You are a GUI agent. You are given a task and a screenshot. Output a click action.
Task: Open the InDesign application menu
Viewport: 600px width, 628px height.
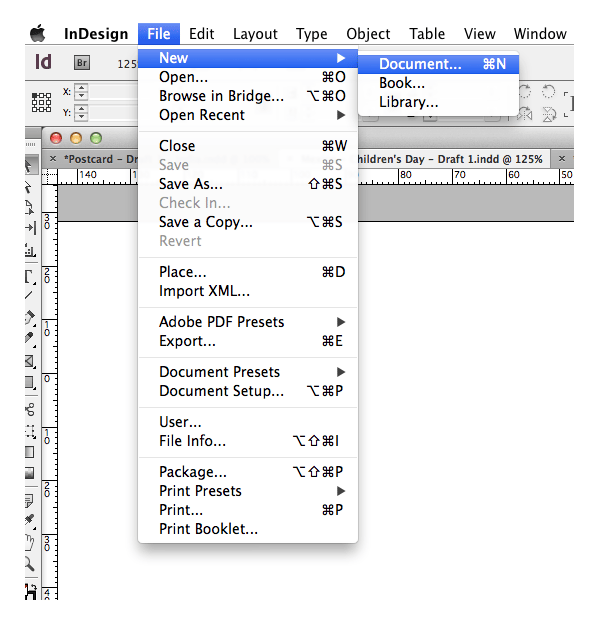[x=96, y=34]
